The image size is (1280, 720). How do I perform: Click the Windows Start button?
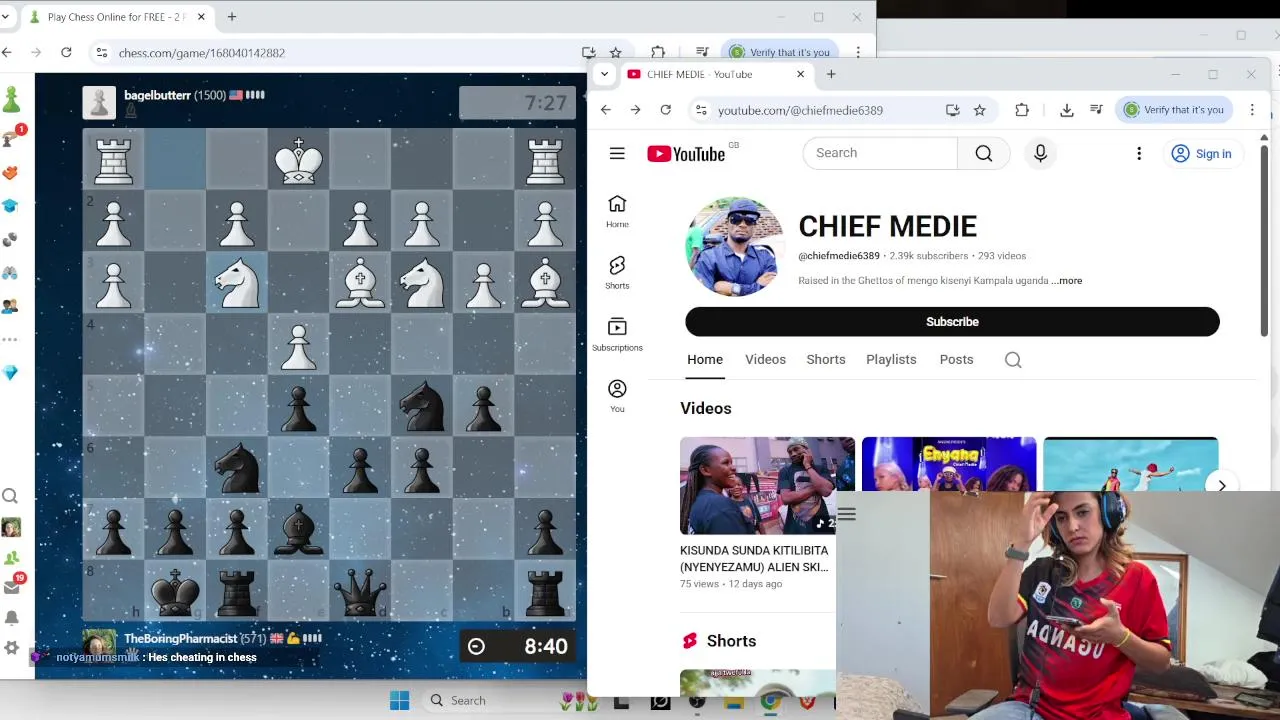click(399, 701)
